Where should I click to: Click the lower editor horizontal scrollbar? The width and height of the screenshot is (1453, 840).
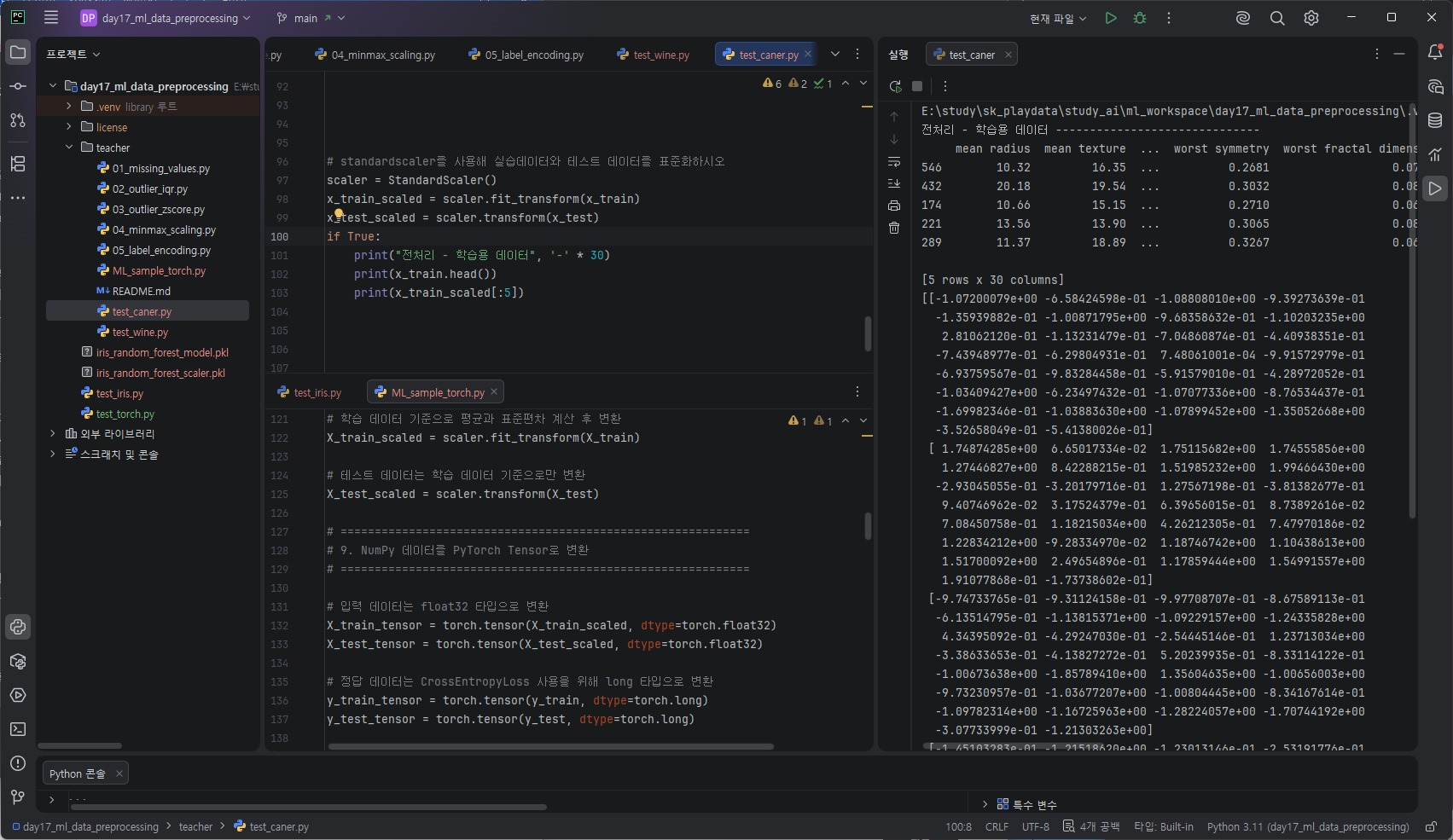[550, 746]
